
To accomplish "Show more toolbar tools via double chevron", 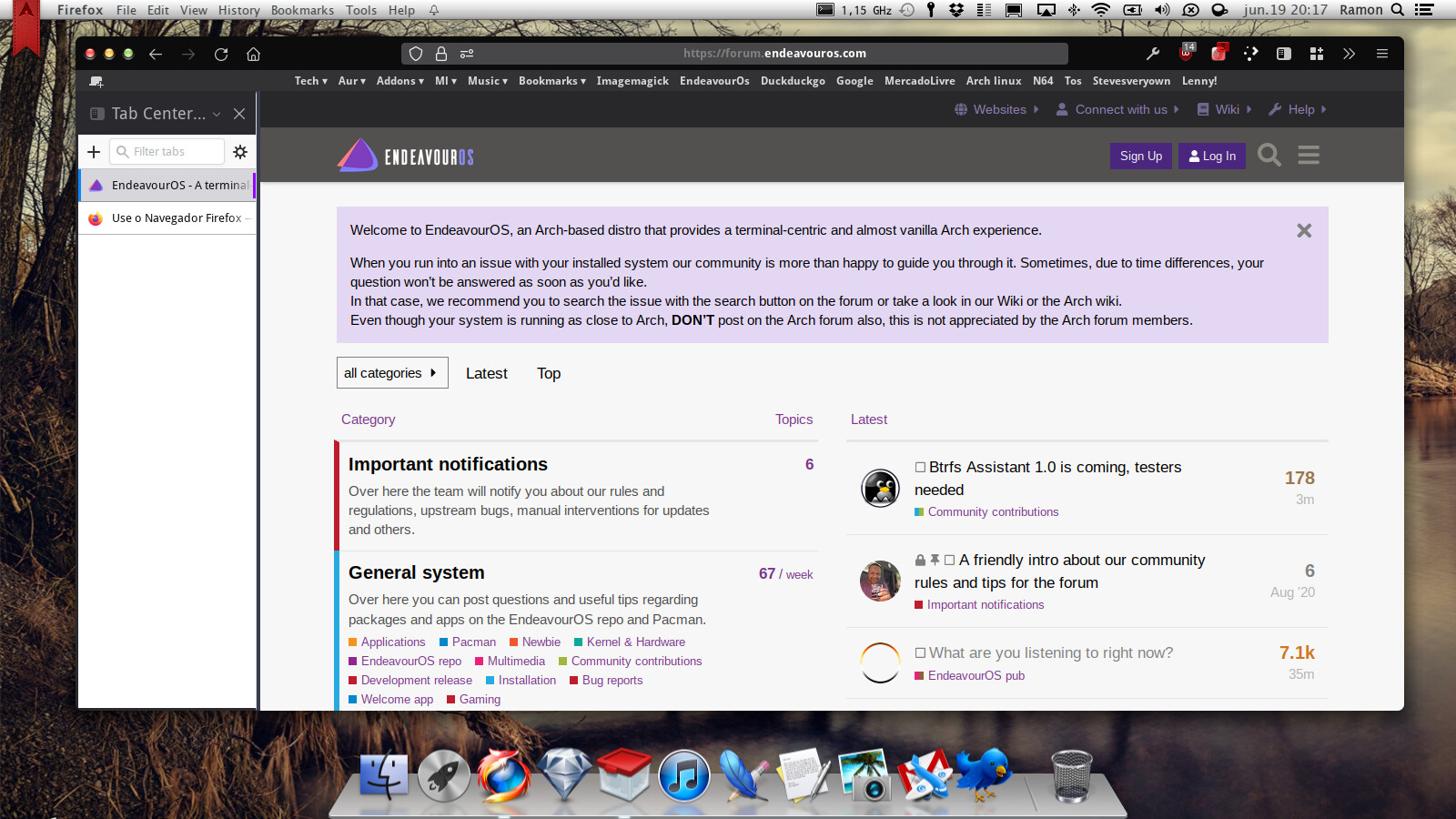I will tap(1350, 54).
